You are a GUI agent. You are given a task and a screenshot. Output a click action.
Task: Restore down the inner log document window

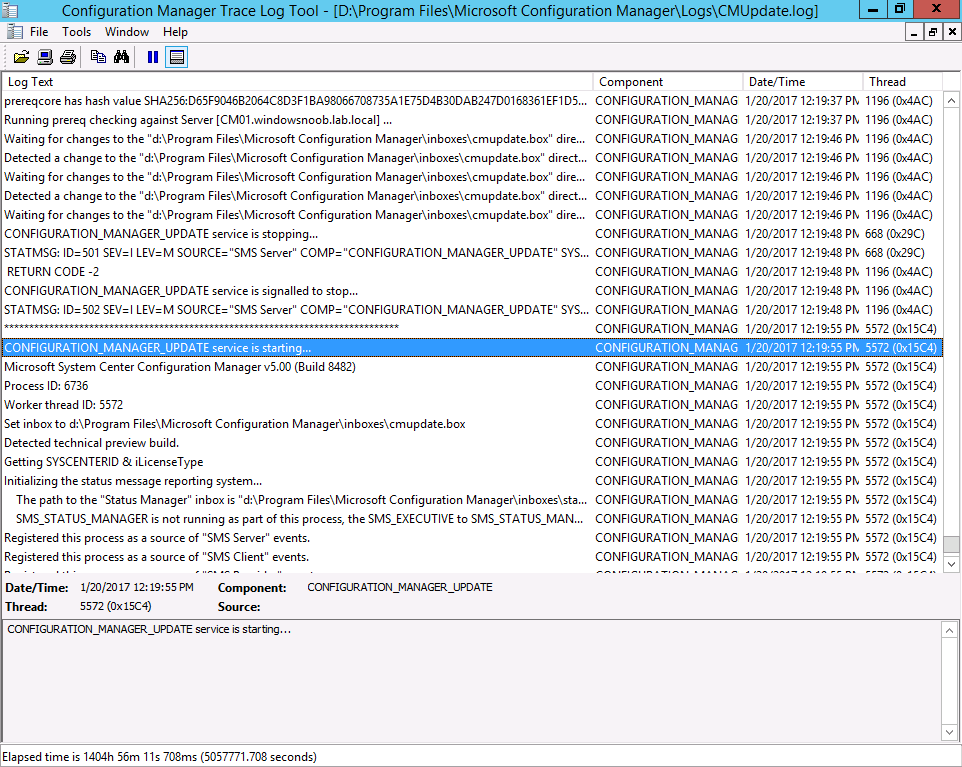(x=933, y=33)
